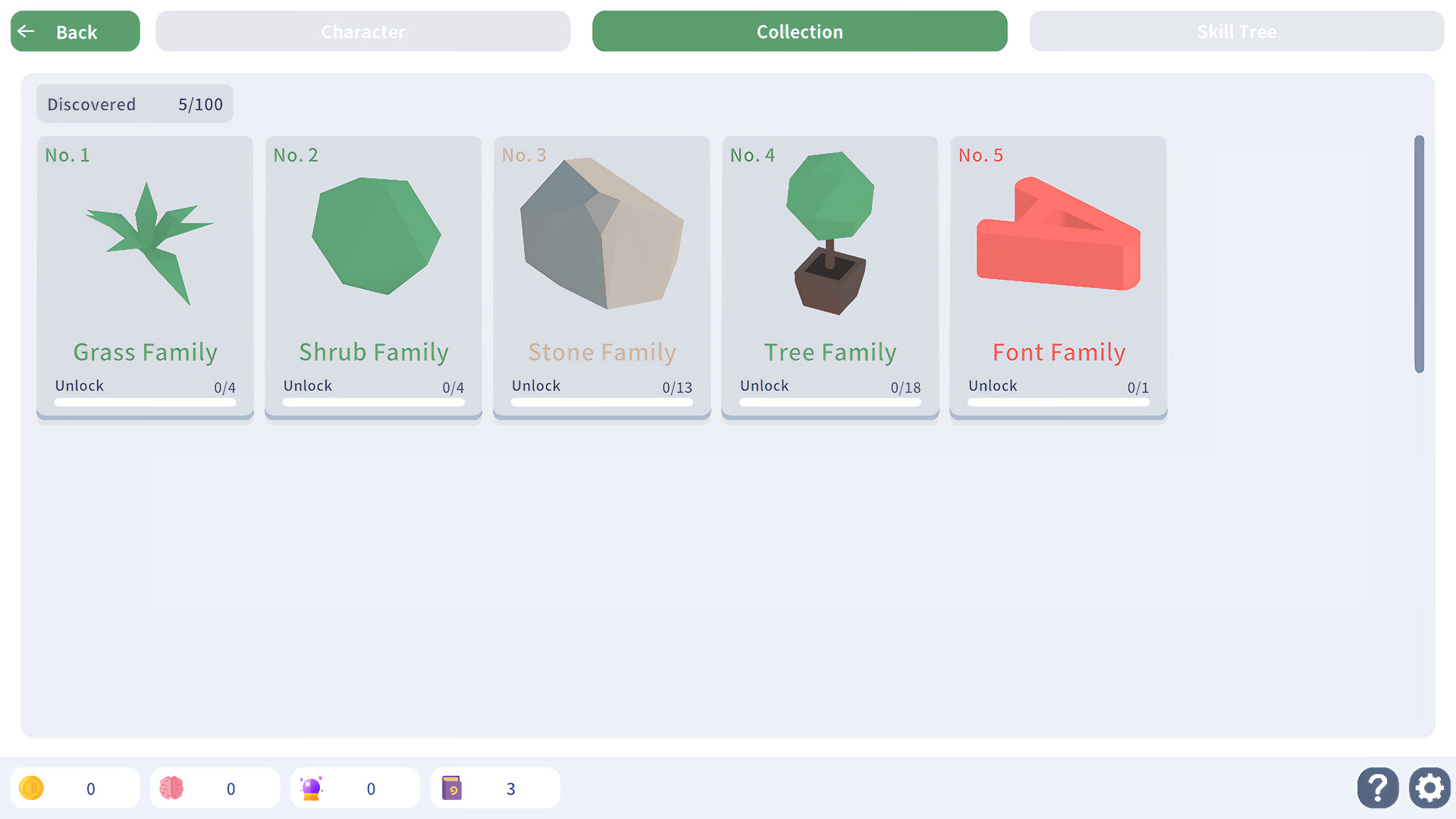Click the collection vertical scrollbar
Screen dimensions: 1456x819
click(x=1419, y=254)
